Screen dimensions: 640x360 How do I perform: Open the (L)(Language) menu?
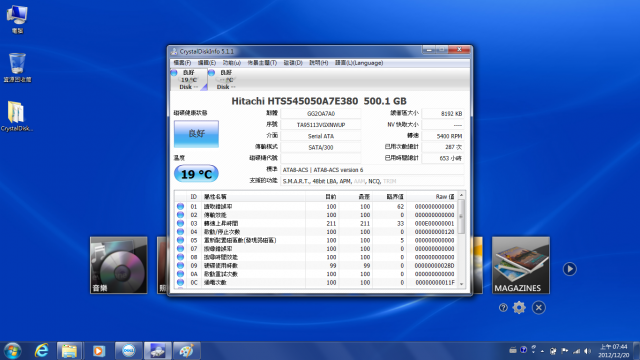pyautogui.click(x=359, y=63)
